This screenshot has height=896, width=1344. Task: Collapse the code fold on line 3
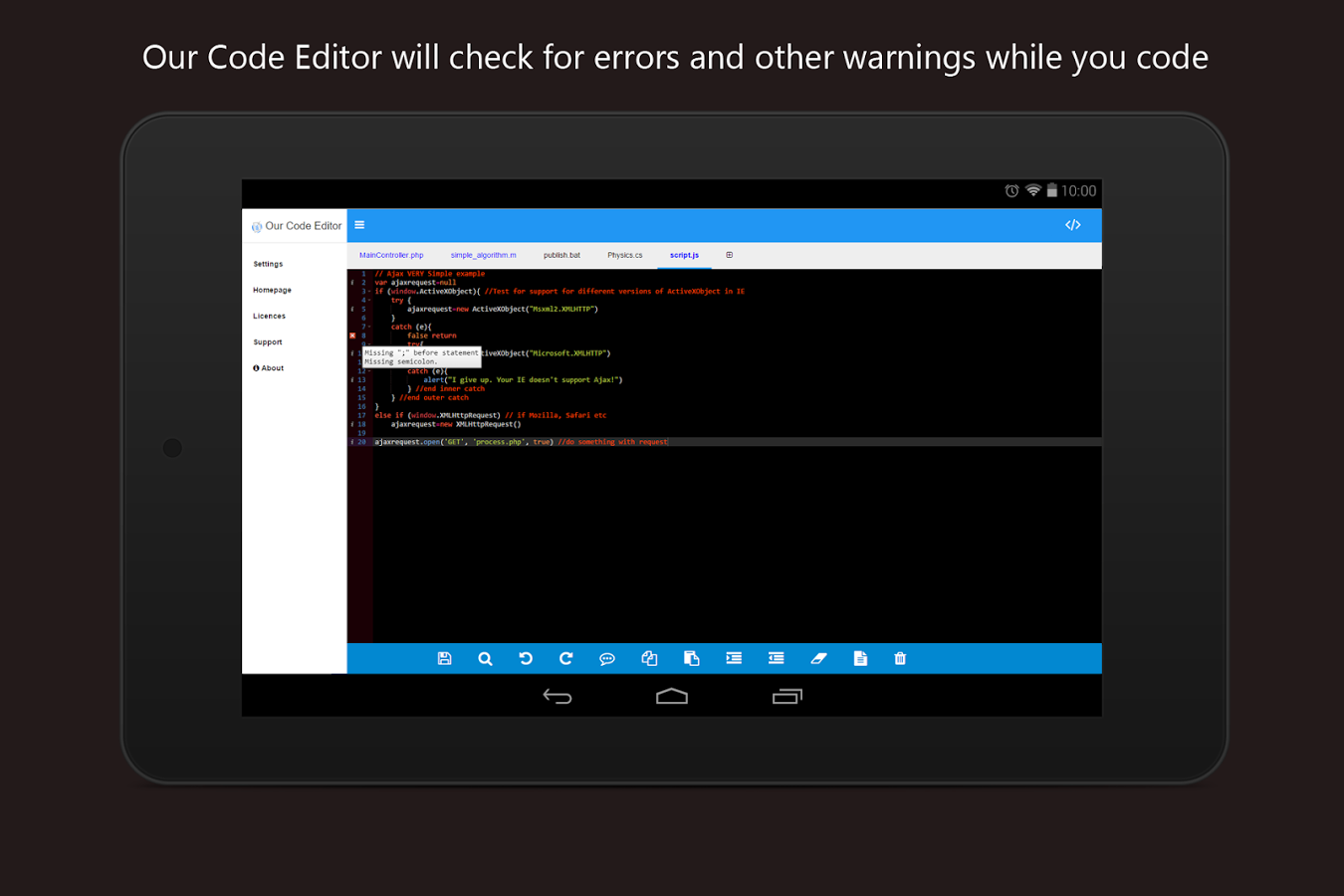pos(369,292)
